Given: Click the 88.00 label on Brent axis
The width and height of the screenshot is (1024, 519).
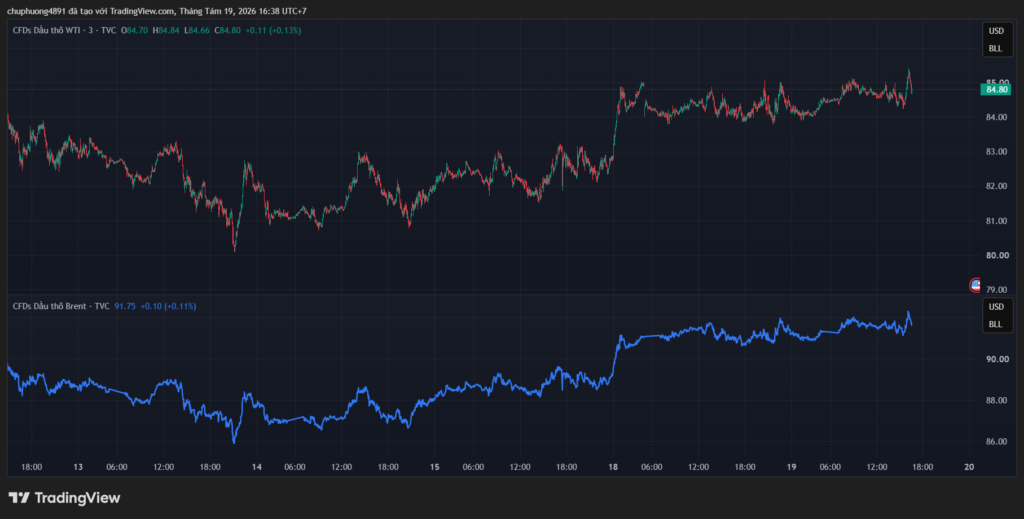Looking at the screenshot, I should (x=997, y=400).
